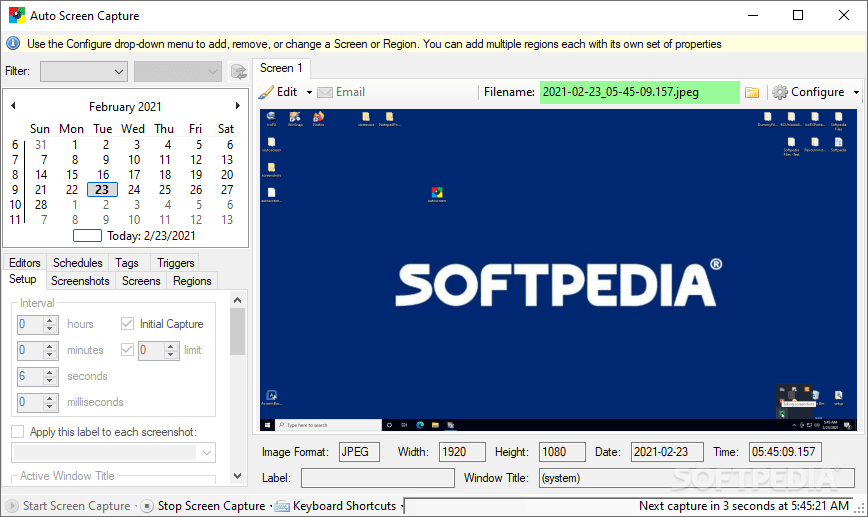Click the Label input field
Screen dimensions: 868x517
[x=378, y=478]
